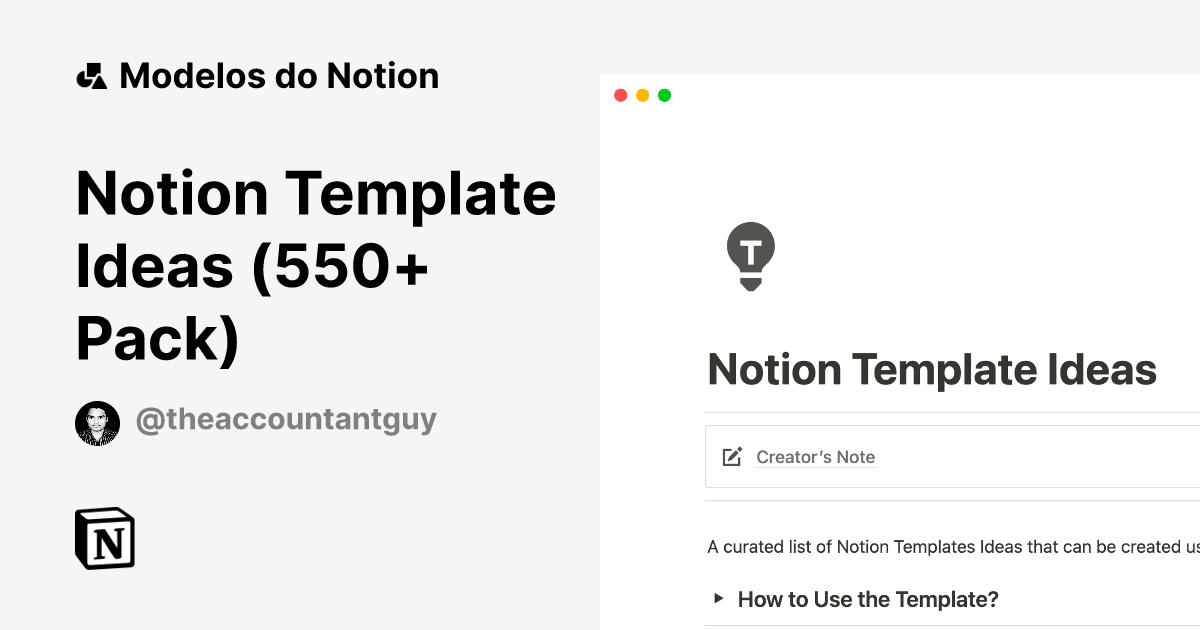This screenshot has width=1200, height=630.
Task: Click the pencil edit icon beside Creator's Note
Action: point(732,457)
